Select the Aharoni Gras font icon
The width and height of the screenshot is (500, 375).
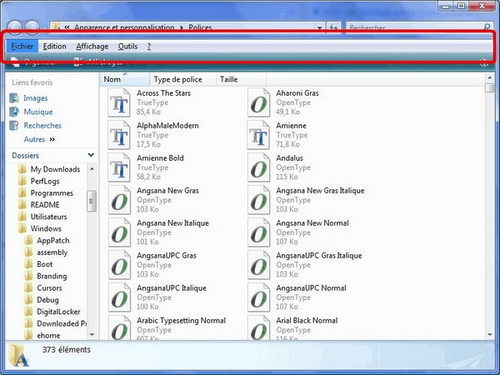tap(258, 103)
